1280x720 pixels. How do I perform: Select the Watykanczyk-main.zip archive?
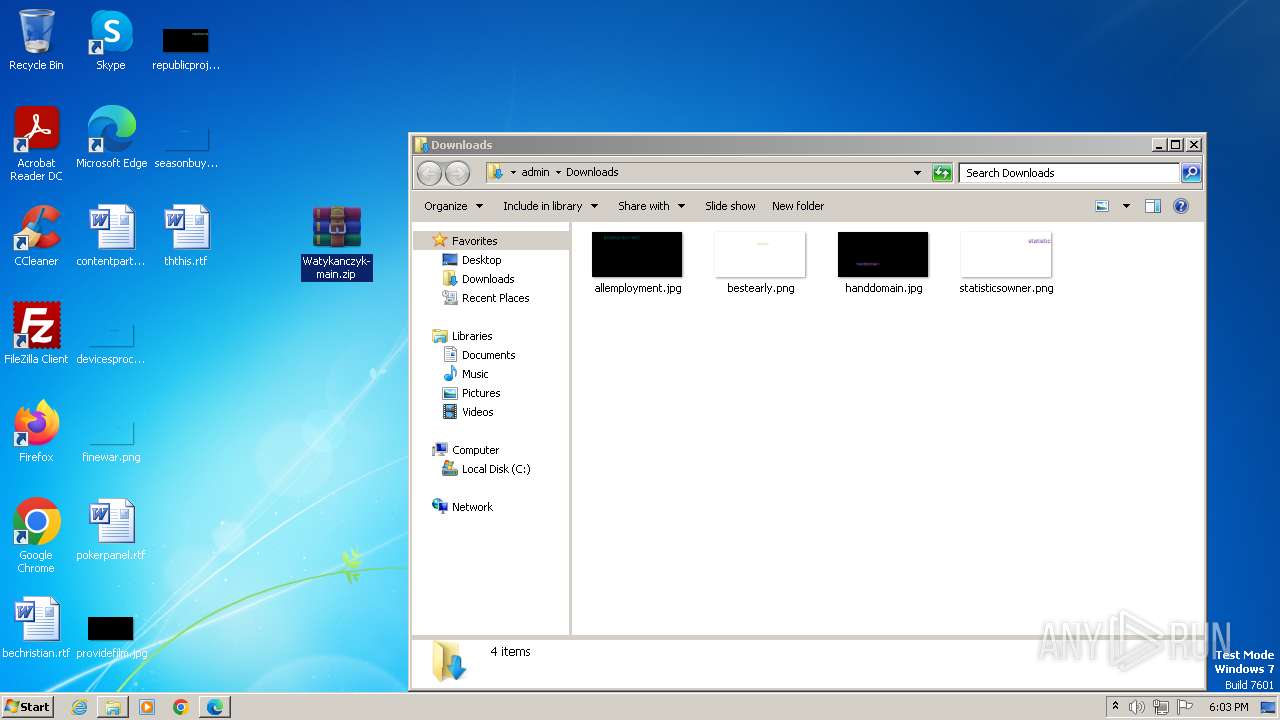(337, 242)
